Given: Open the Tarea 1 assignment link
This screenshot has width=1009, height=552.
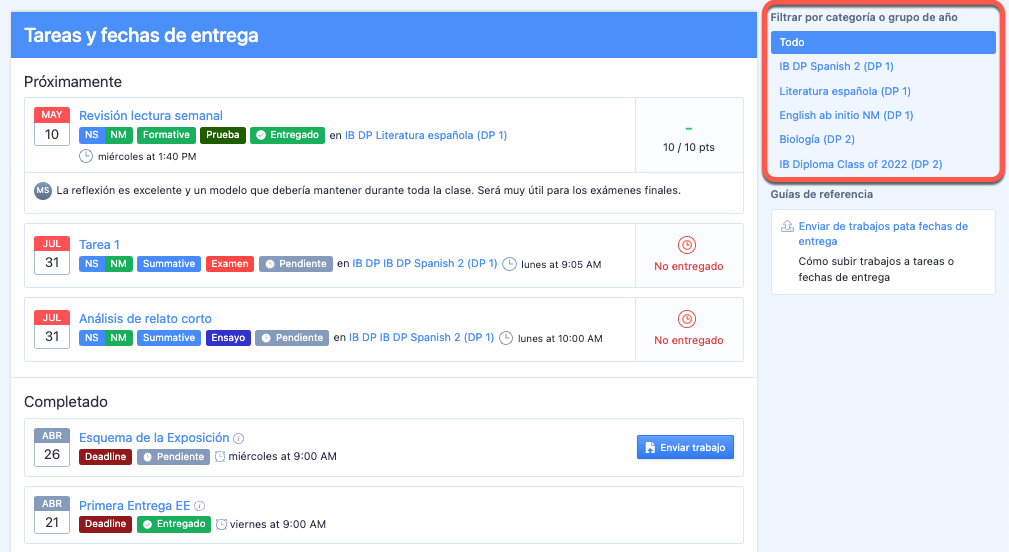Looking at the screenshot, I should (x=100, y=245).
